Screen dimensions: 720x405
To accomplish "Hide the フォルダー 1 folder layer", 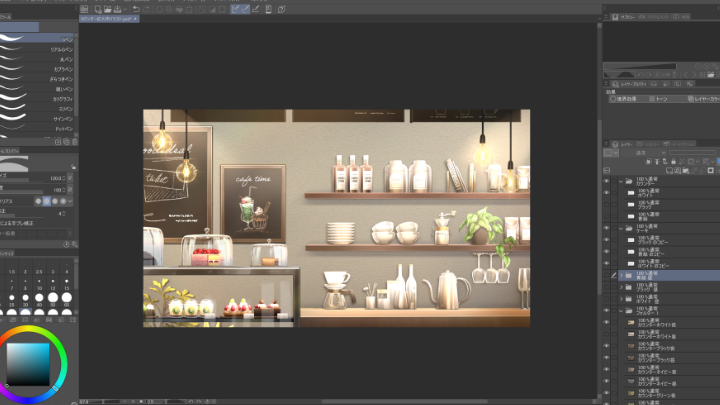I will click(606, 310).
